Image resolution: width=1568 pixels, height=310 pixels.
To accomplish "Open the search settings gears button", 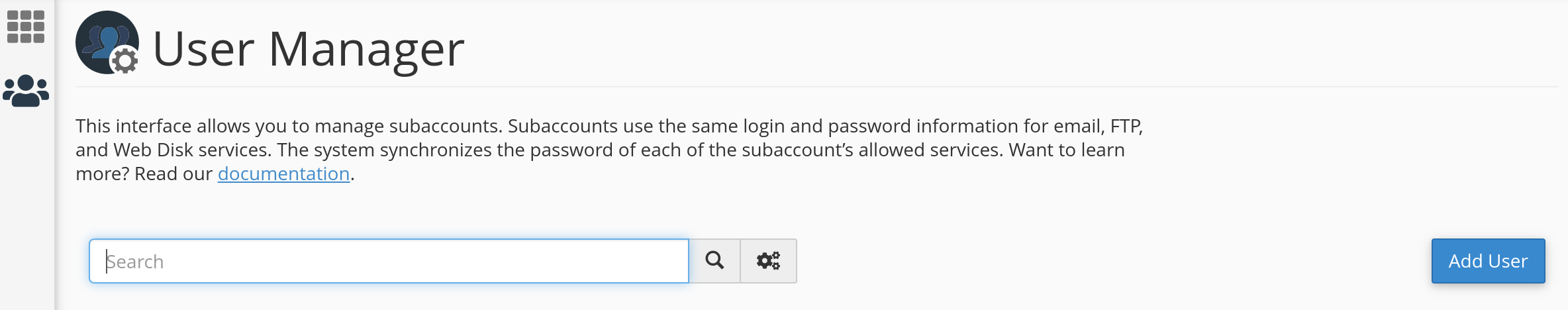I will click(x=768, y=261).
